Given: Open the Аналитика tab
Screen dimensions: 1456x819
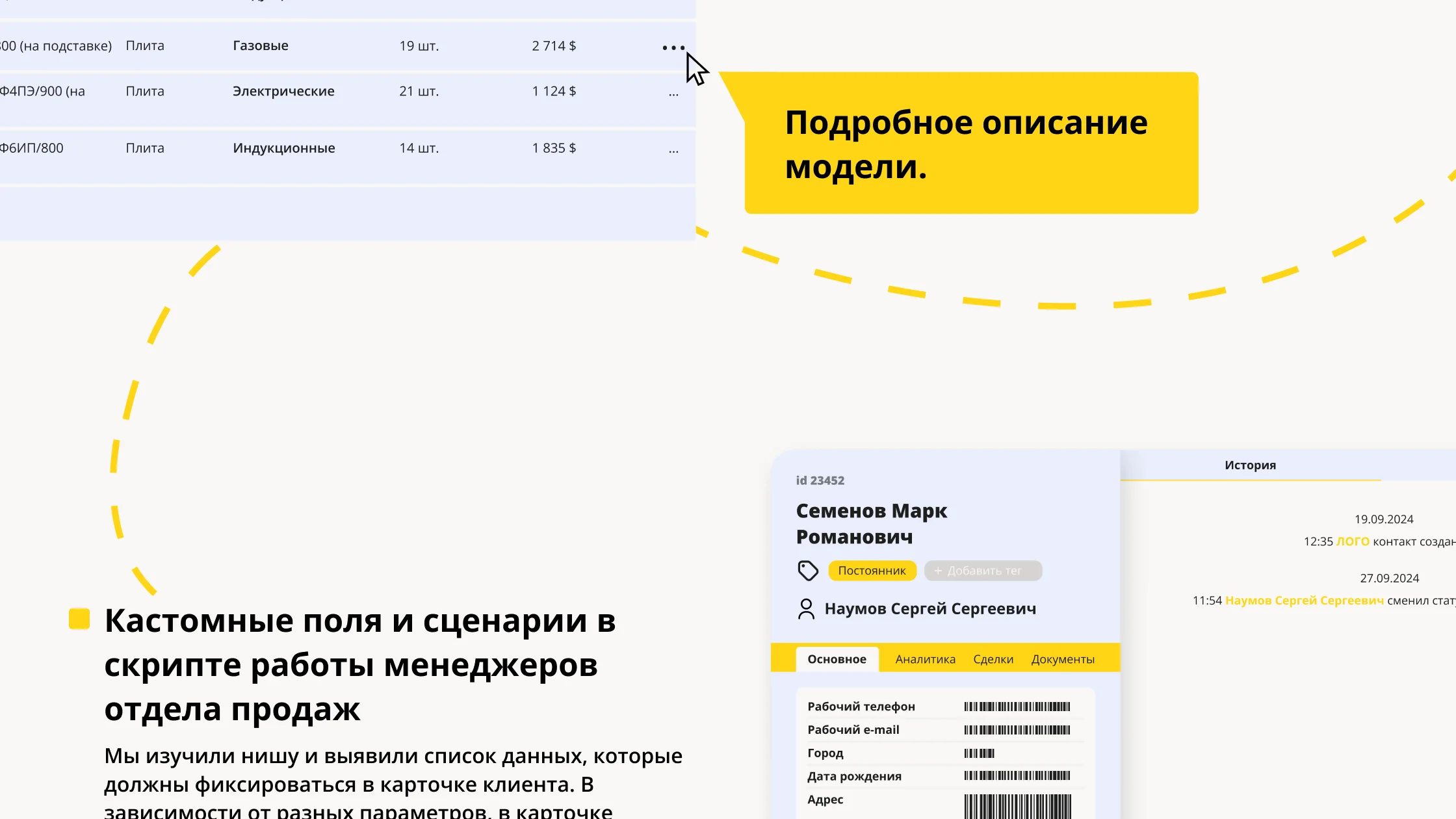Looking at the screenshot, I should 925,659.
